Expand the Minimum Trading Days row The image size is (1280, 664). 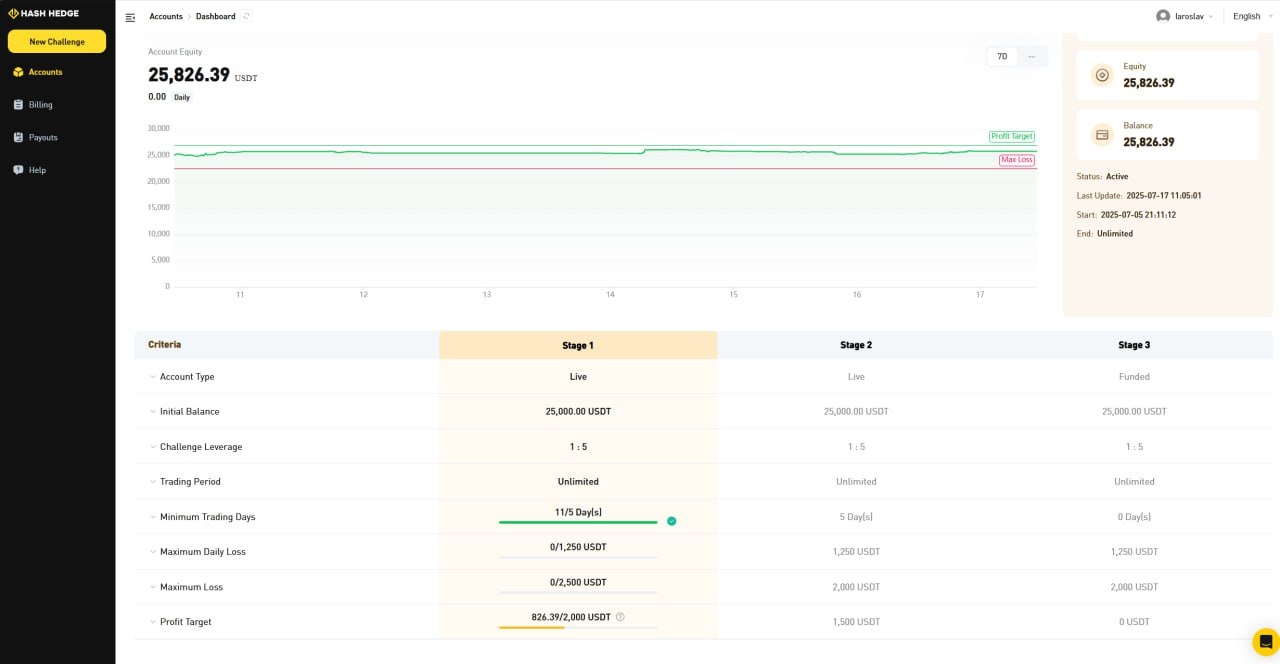[153, 517]
